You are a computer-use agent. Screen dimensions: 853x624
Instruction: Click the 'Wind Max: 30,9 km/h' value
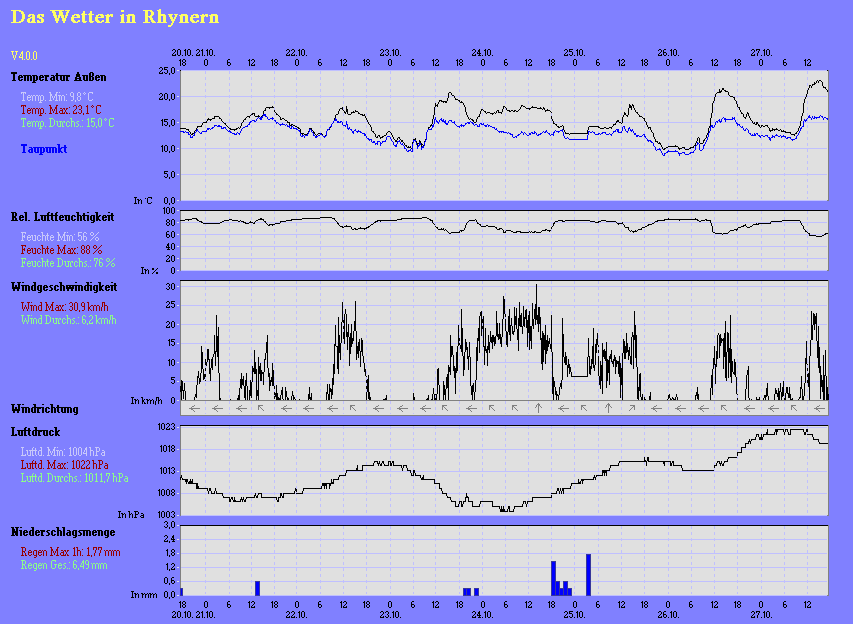(68, 306)
